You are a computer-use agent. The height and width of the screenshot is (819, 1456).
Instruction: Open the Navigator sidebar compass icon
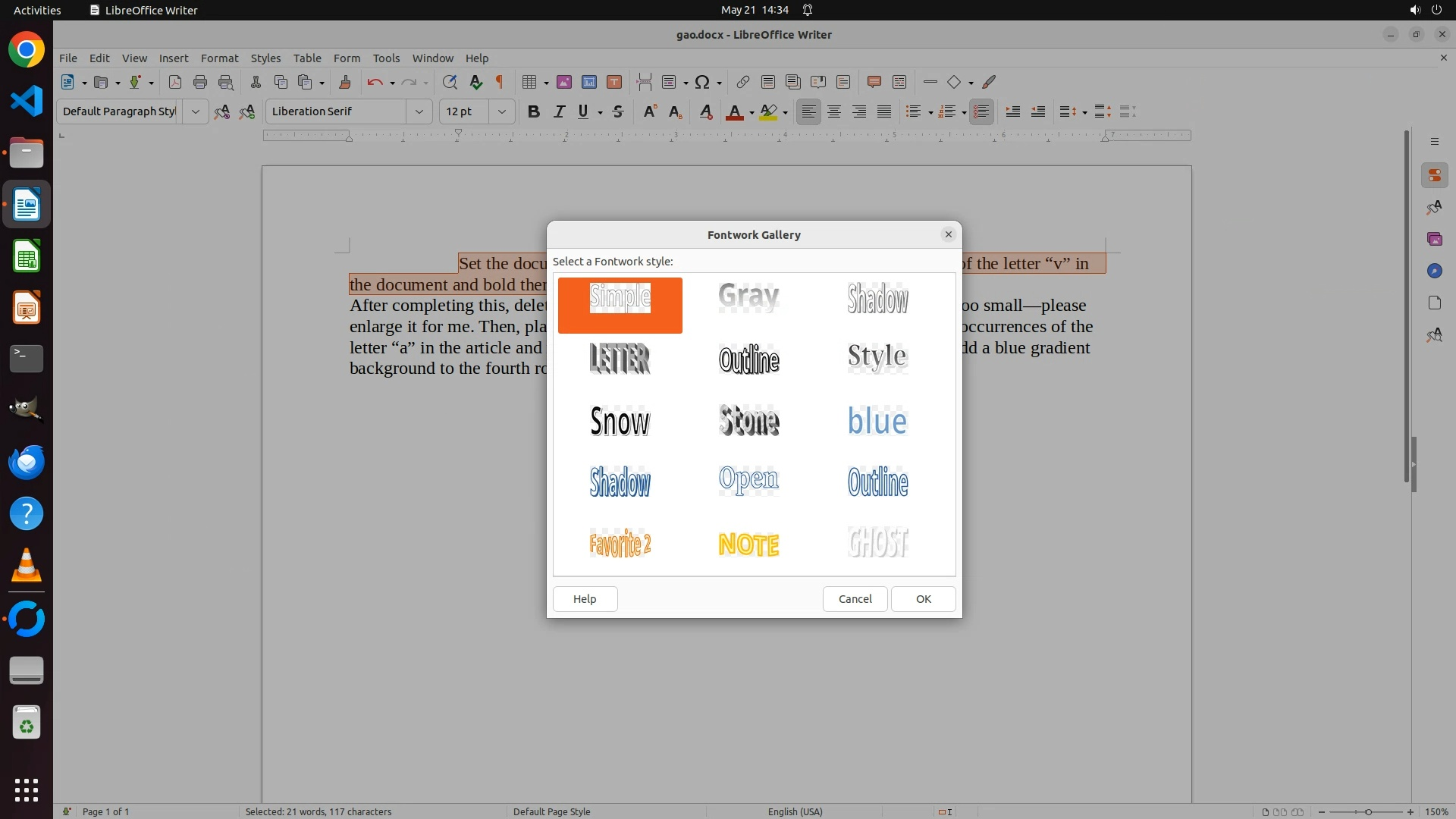click(x=1434, y=271)
